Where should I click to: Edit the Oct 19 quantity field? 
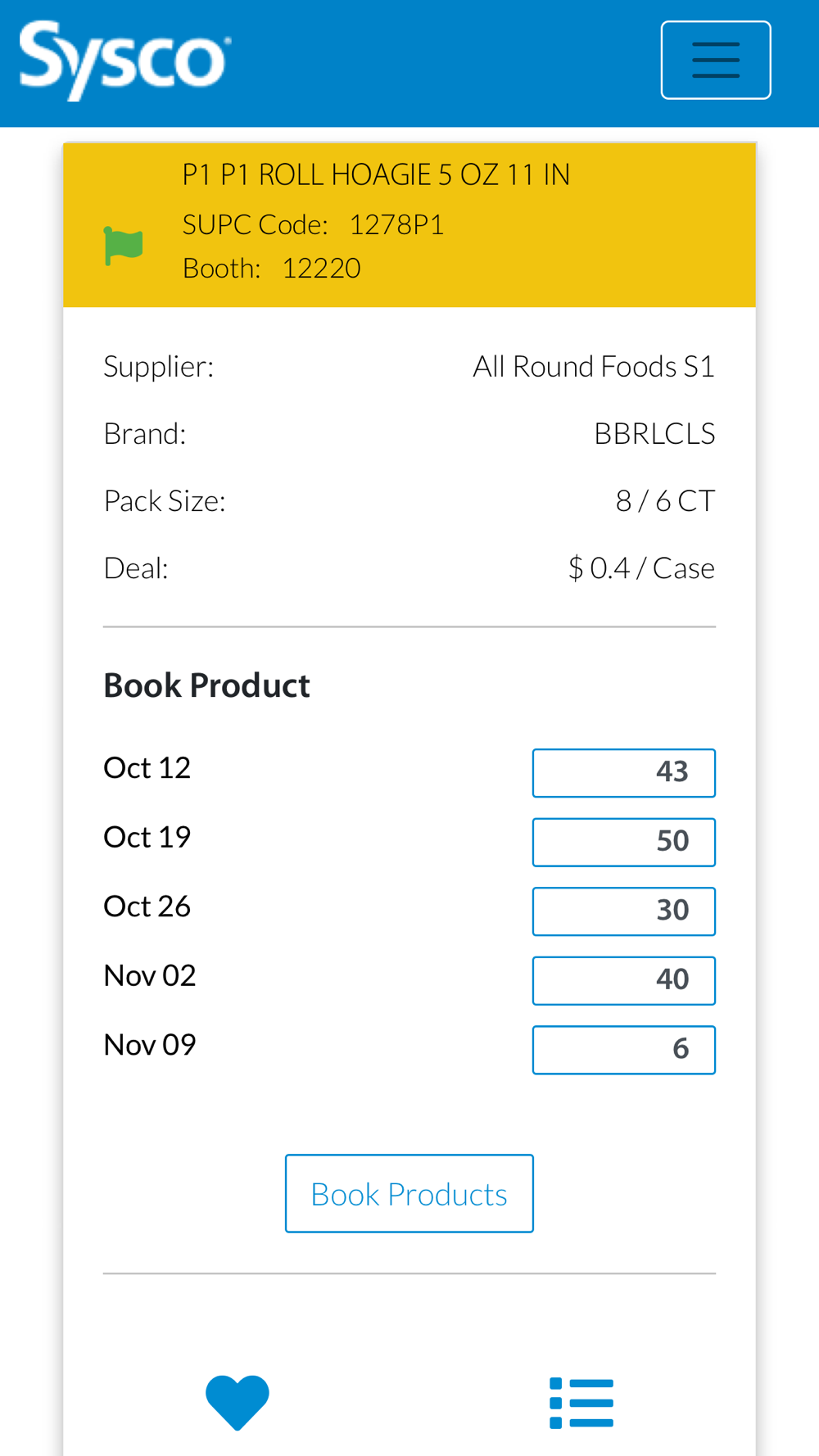[623, 842]
